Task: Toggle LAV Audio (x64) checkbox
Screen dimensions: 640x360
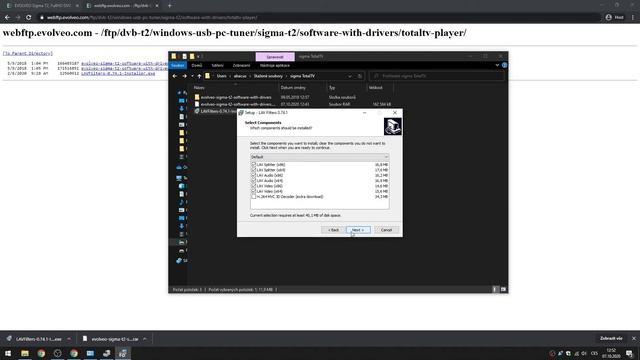Action: click(x=253, y=180)
